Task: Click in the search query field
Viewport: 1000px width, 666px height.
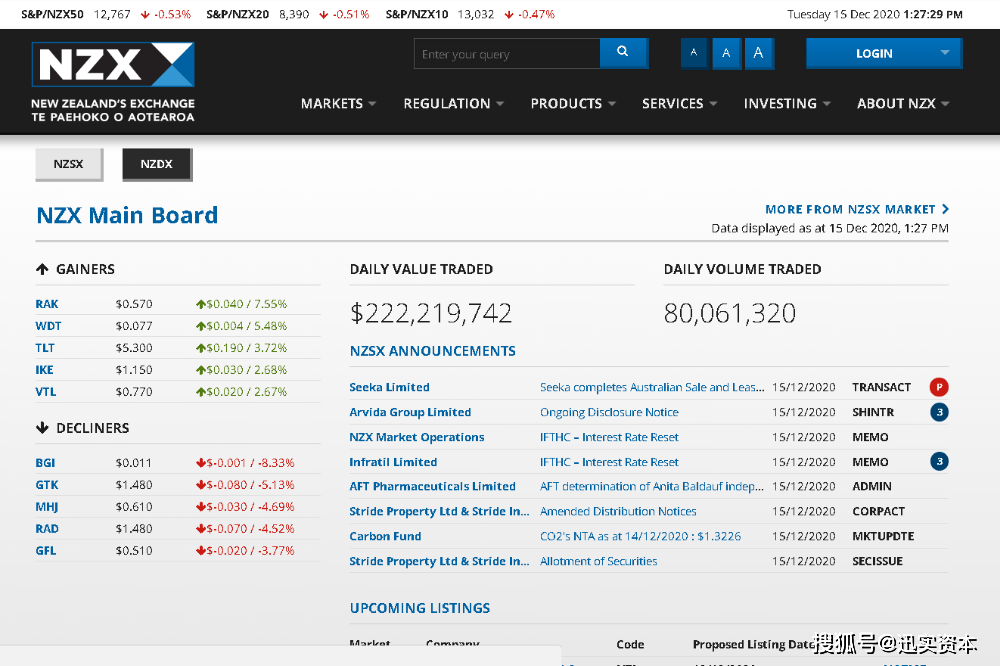Action: click(506, 54)
